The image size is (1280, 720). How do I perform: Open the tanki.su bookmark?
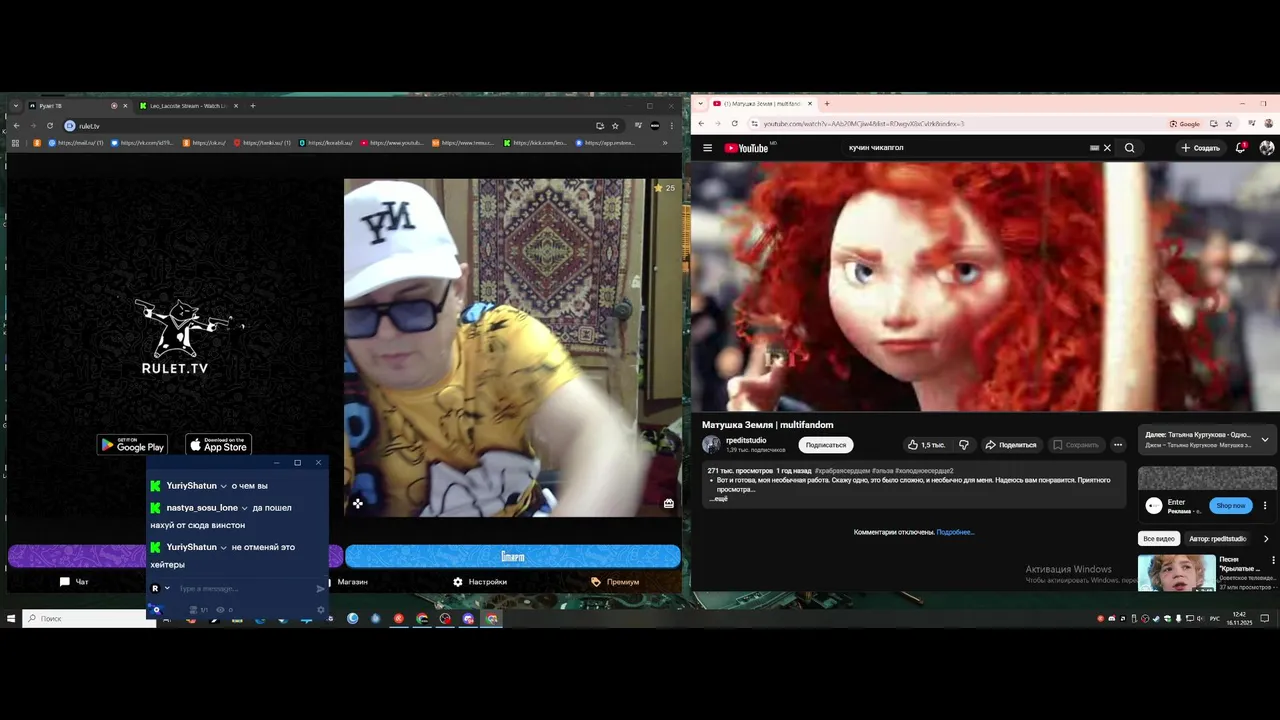tap(262, 143)
